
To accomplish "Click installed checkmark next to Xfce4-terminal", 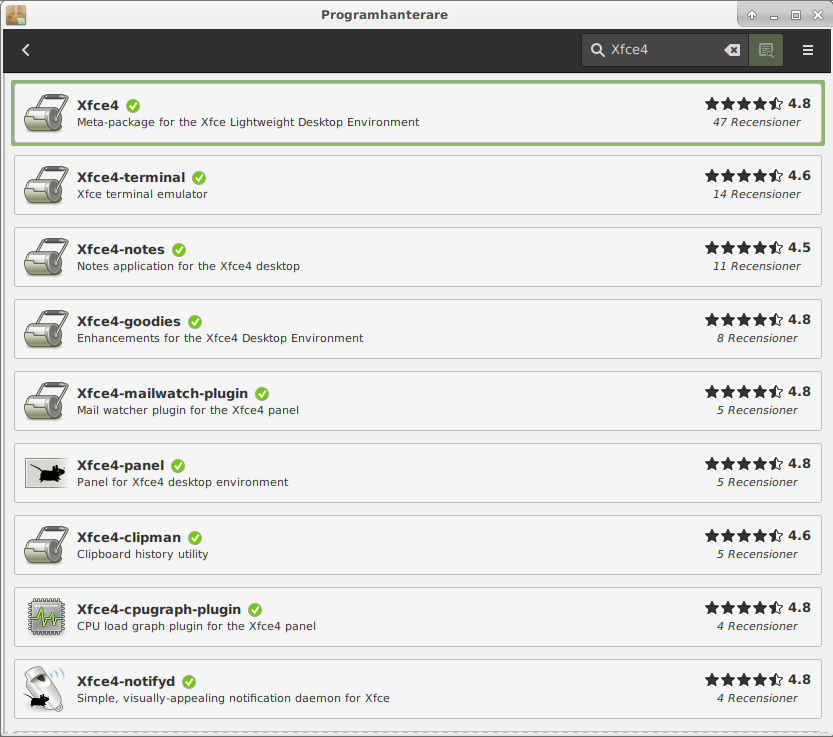I will [x=199, y=178].
